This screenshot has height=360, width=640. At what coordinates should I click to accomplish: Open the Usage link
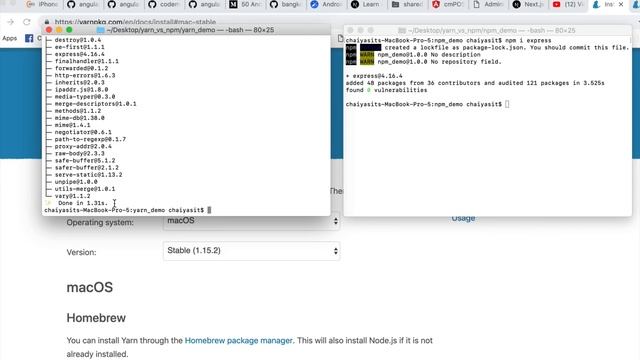(463, 218)
